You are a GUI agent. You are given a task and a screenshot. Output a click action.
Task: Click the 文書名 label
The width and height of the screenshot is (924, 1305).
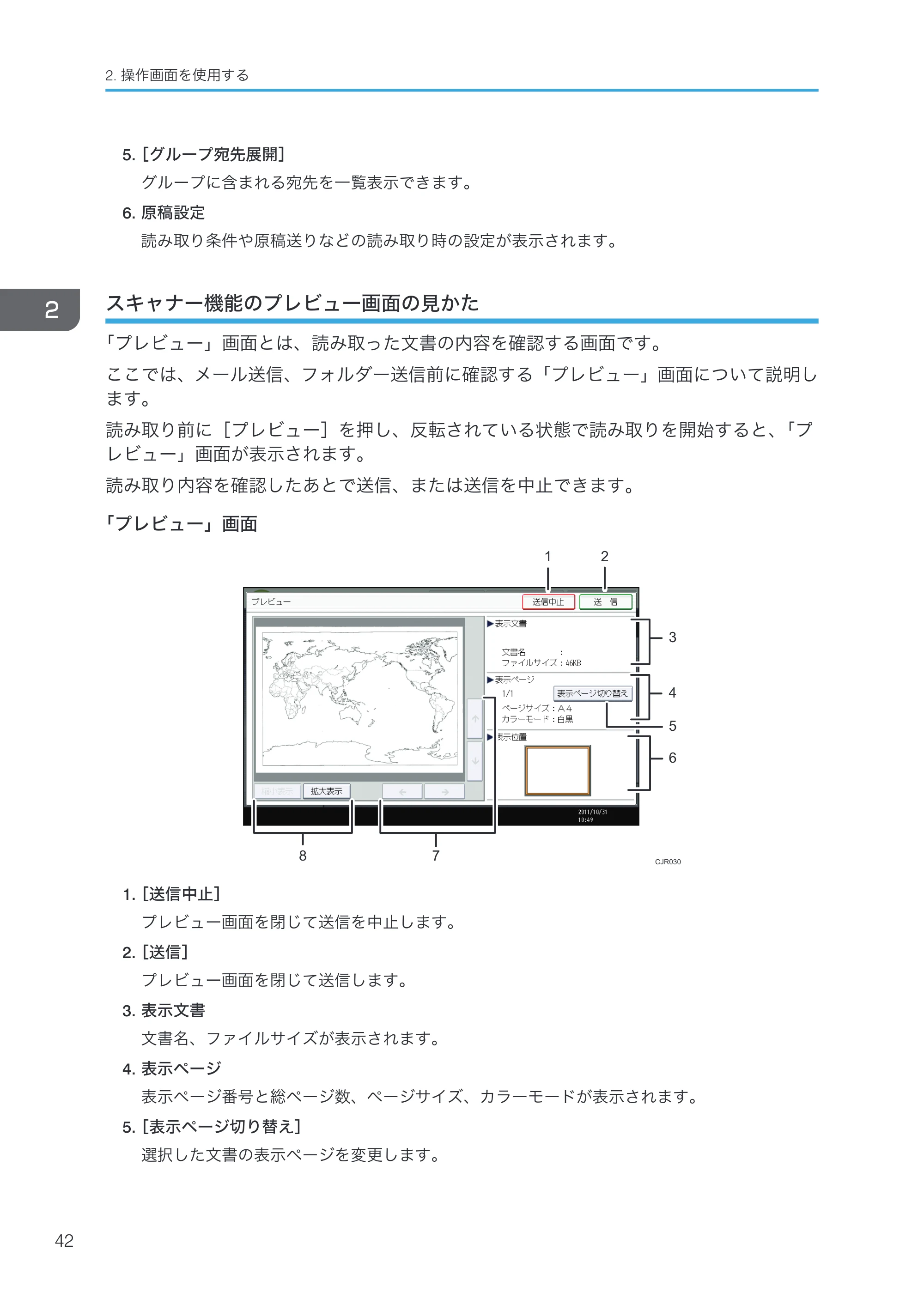click(x=514, y=652)
